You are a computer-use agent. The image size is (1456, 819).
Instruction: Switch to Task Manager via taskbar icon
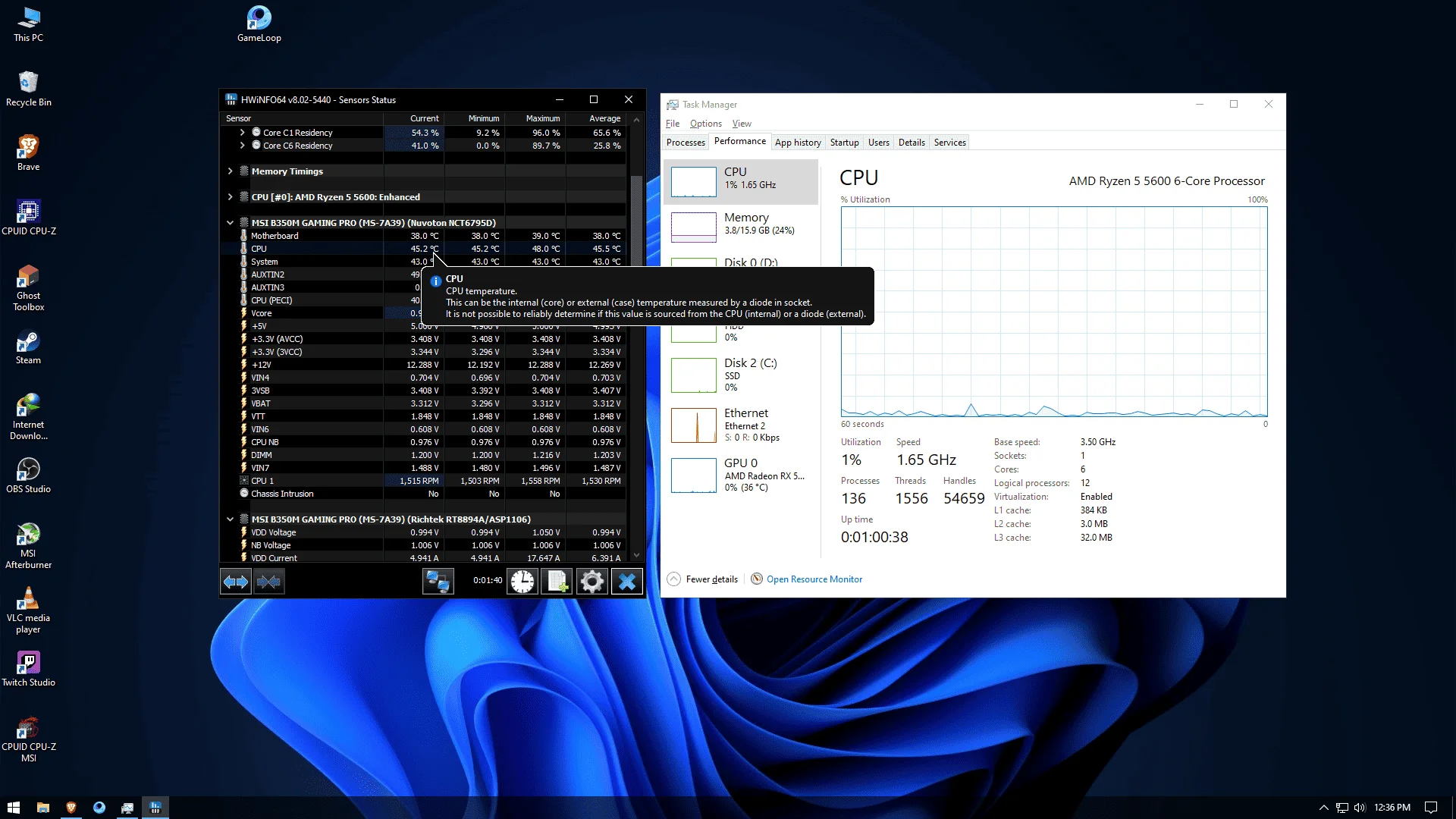pos(127,808)
